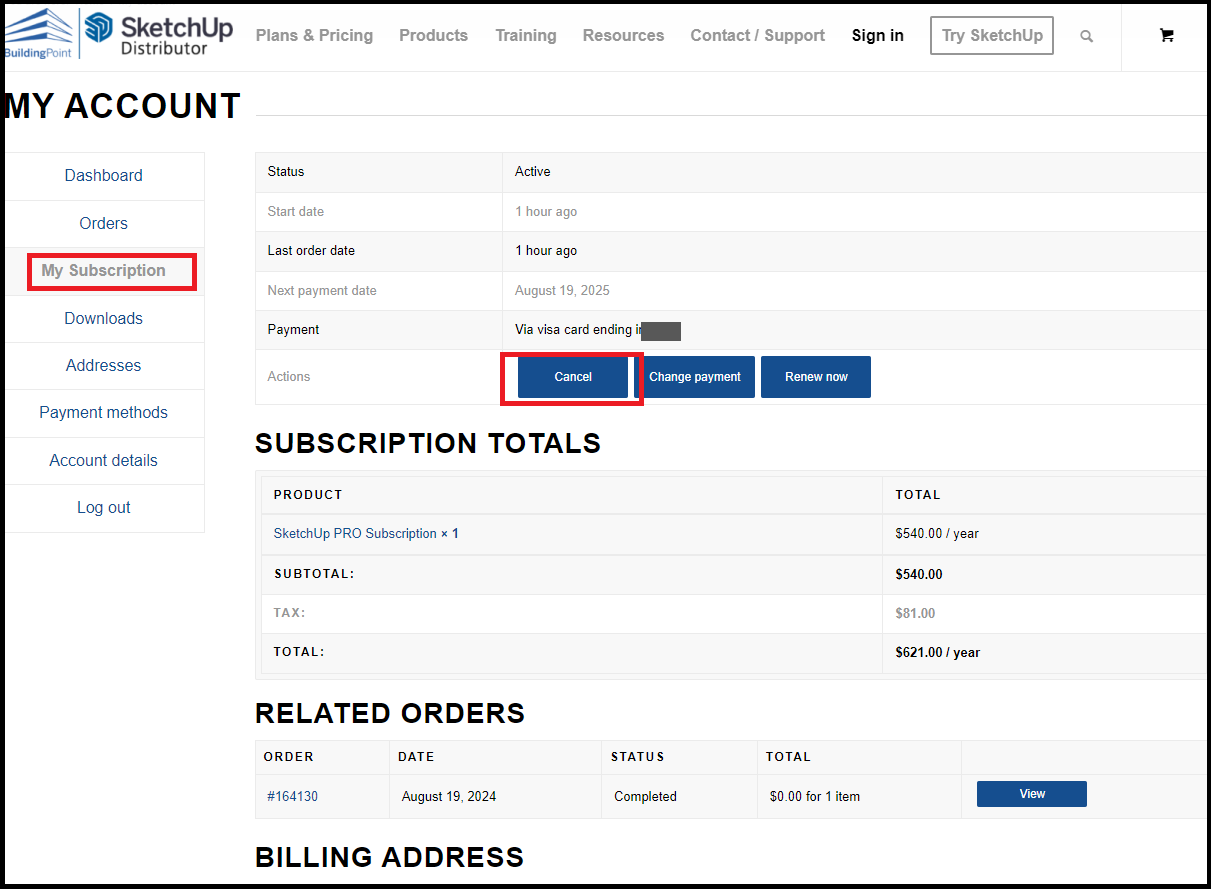The image size is (1211, 889).
Task: Open the search magnifier icon
Action: [x=1086, y=36]
